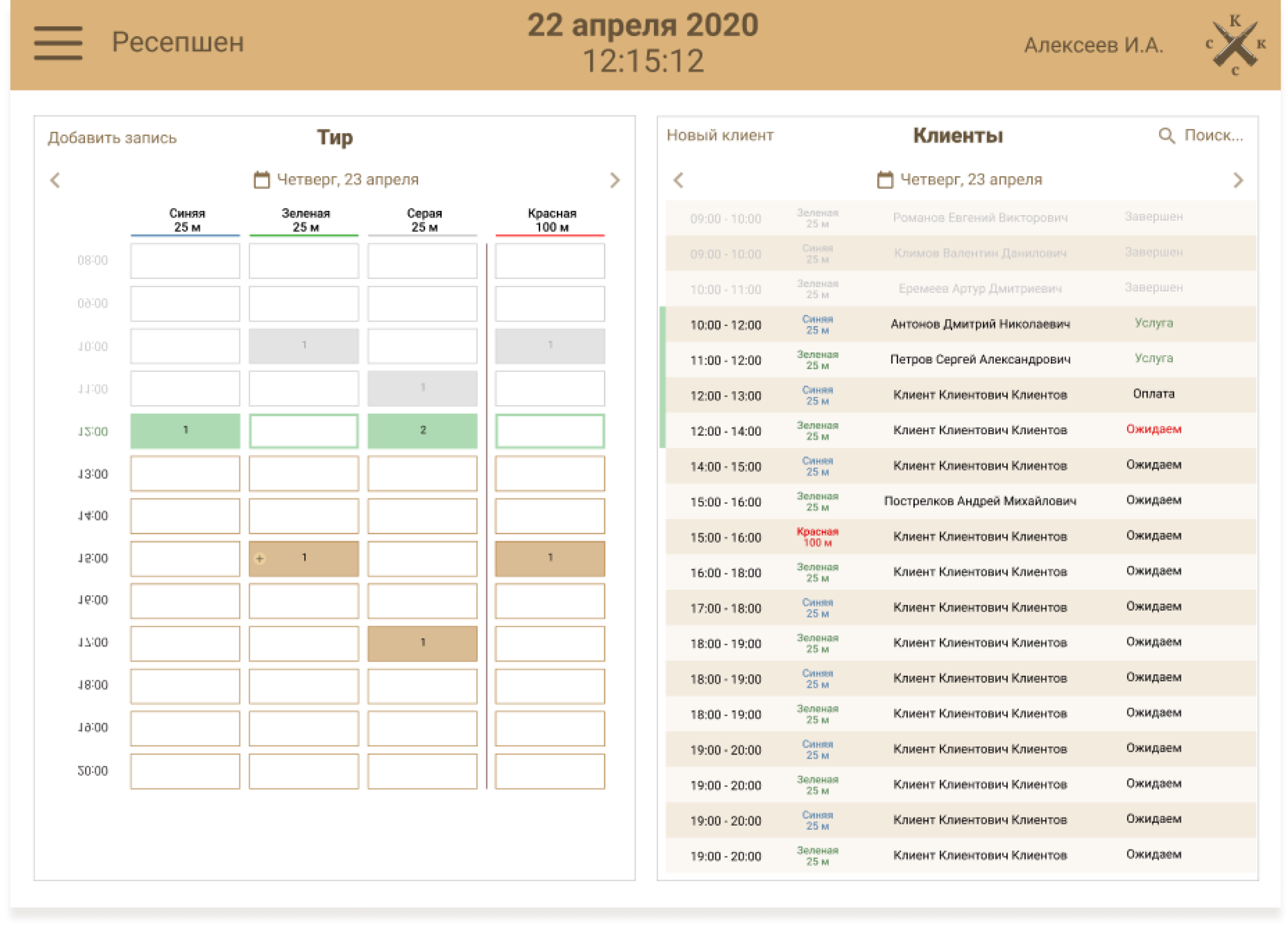Go to previous day in Клиенты panel

[678, 181]
